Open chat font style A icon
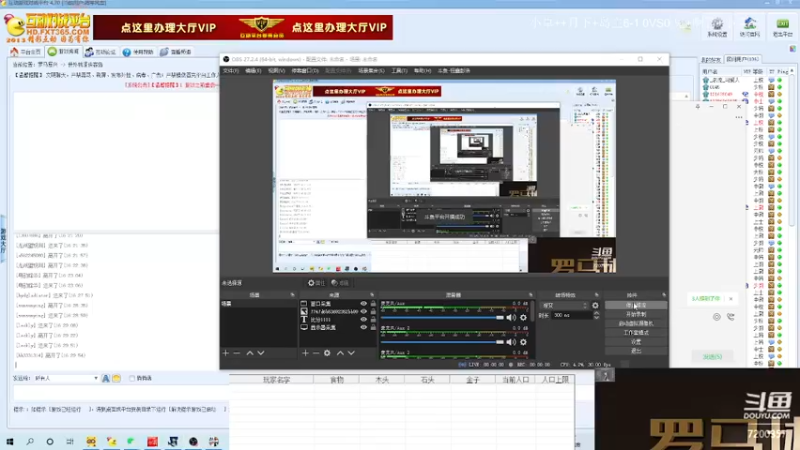The width and height of the screenshot is (800, 450). (x=106, y=378)
